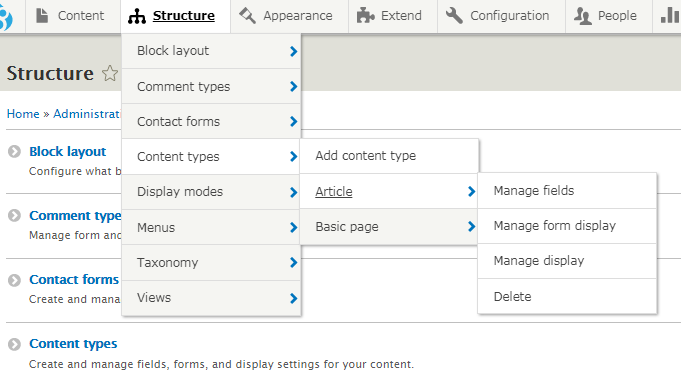The image size is (681, 370).
Task: Expand Taxonomy submenu chevron
Action: [x=294, y=262]
